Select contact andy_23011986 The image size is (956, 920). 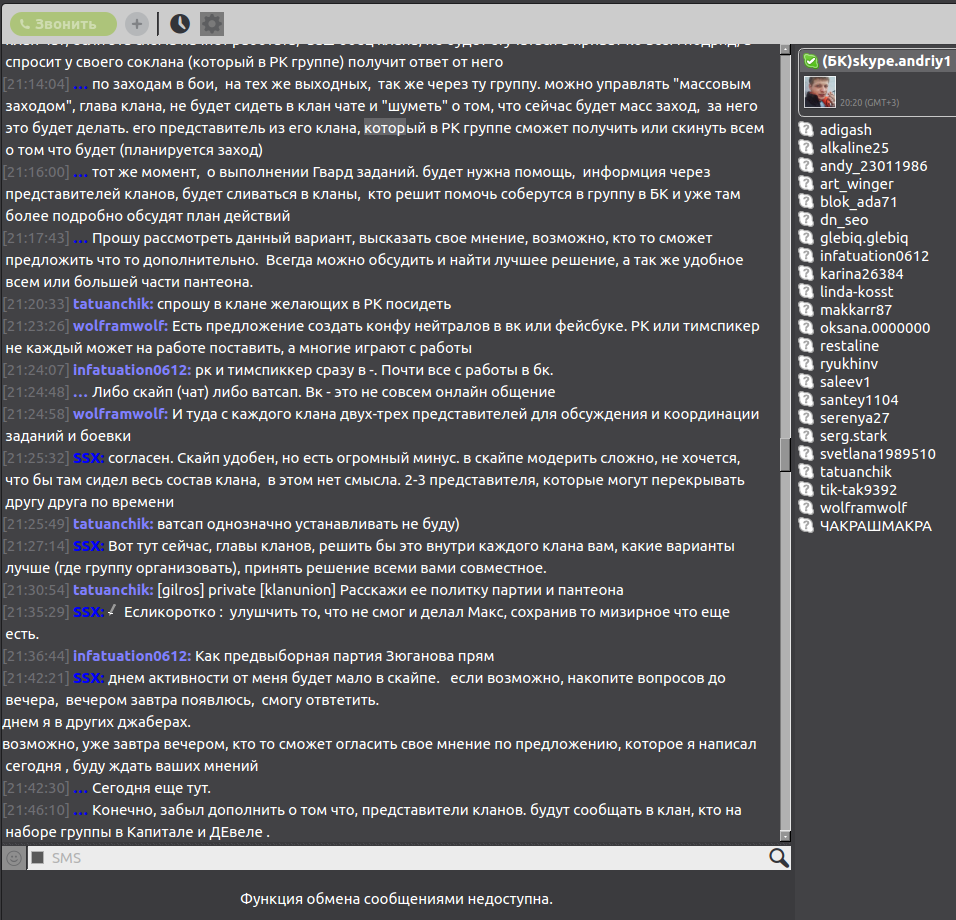(873, 166)
